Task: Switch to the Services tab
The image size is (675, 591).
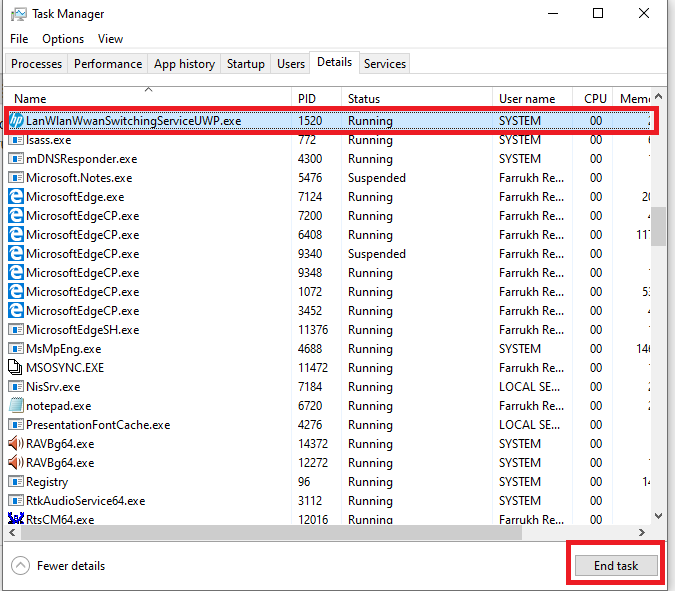Action: pos(384,64)
